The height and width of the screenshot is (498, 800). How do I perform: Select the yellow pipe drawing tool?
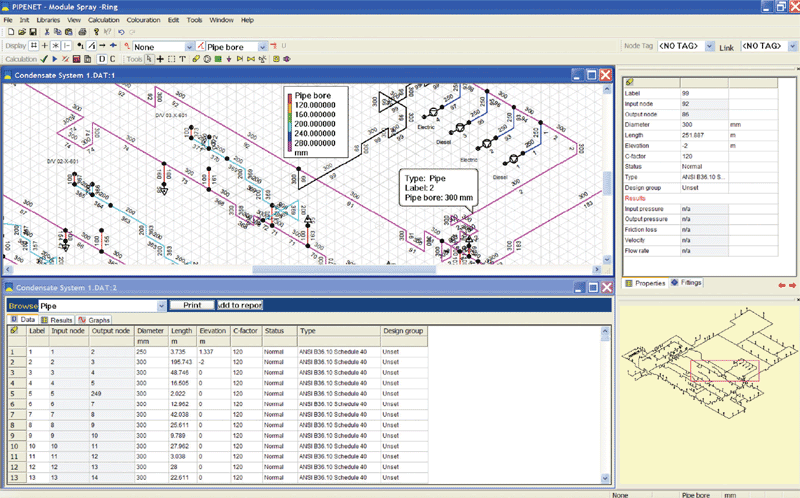196,59
